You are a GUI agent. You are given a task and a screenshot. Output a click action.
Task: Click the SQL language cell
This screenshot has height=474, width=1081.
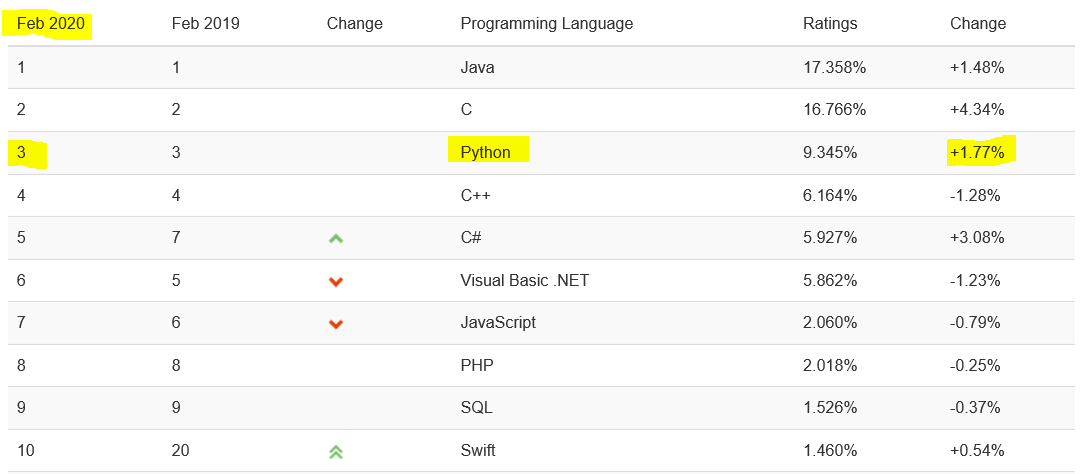click(476, 408)
